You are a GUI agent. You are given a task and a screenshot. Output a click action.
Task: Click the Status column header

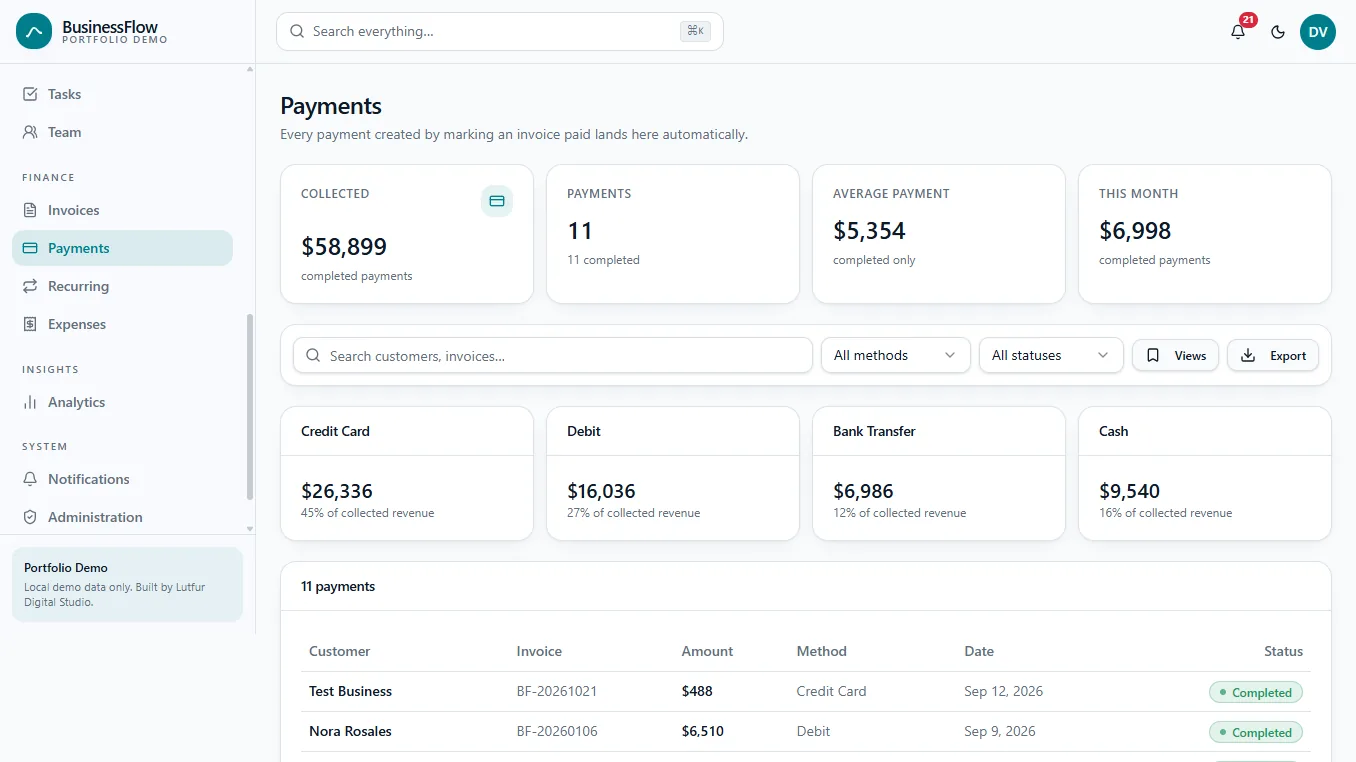point(1283,651)
